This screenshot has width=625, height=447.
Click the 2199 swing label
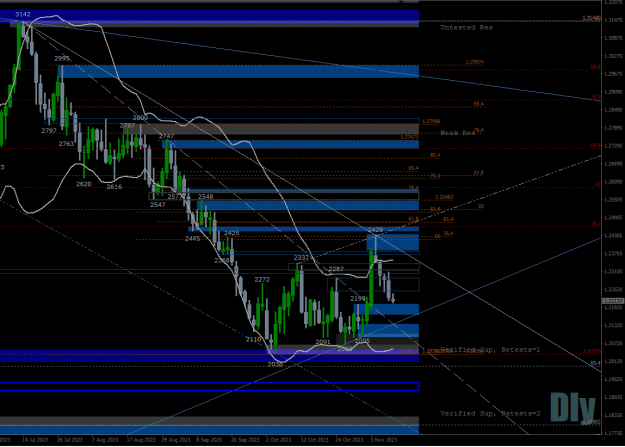point(358,298)
